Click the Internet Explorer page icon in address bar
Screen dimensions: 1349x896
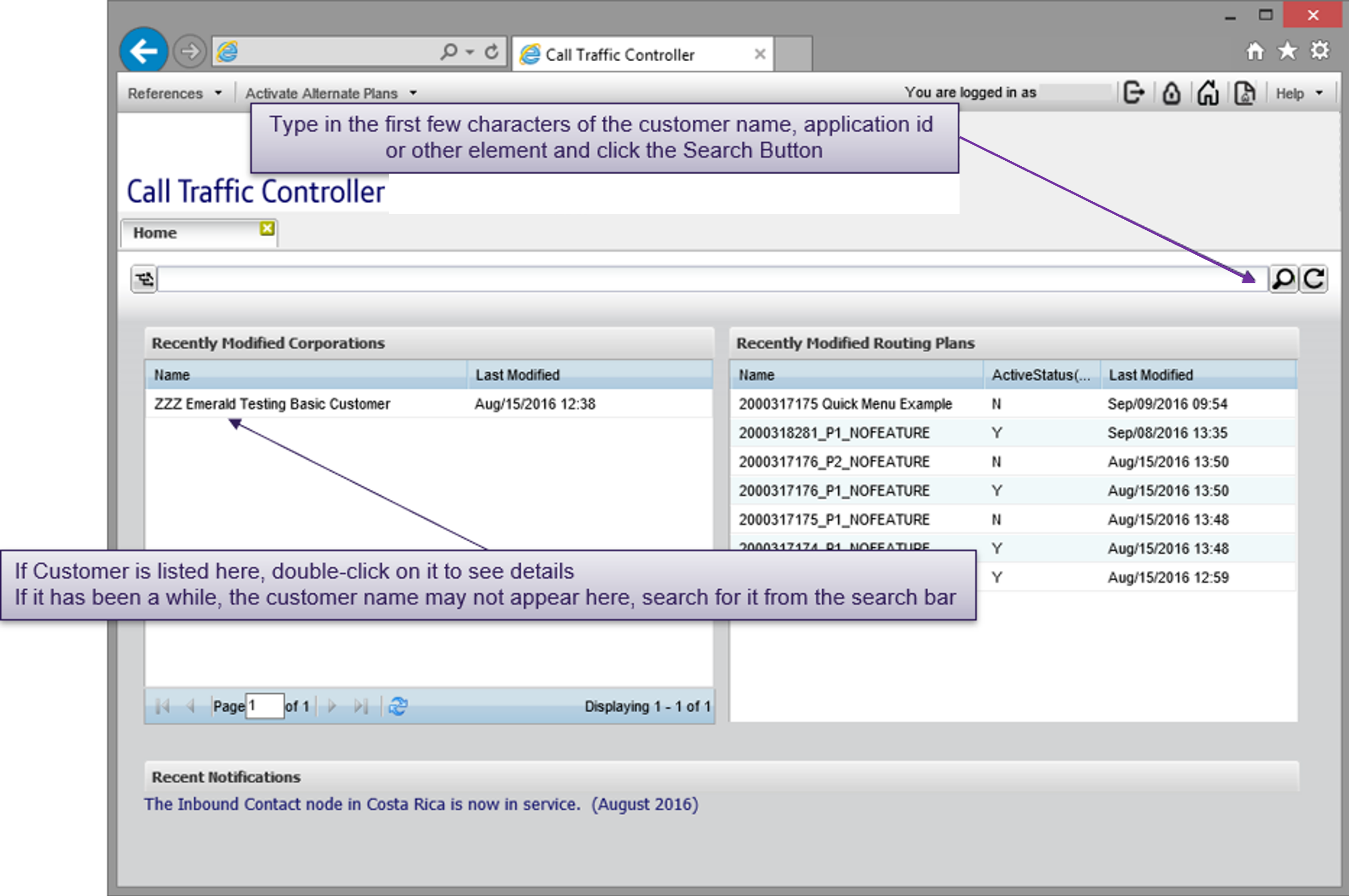point(228,52)
